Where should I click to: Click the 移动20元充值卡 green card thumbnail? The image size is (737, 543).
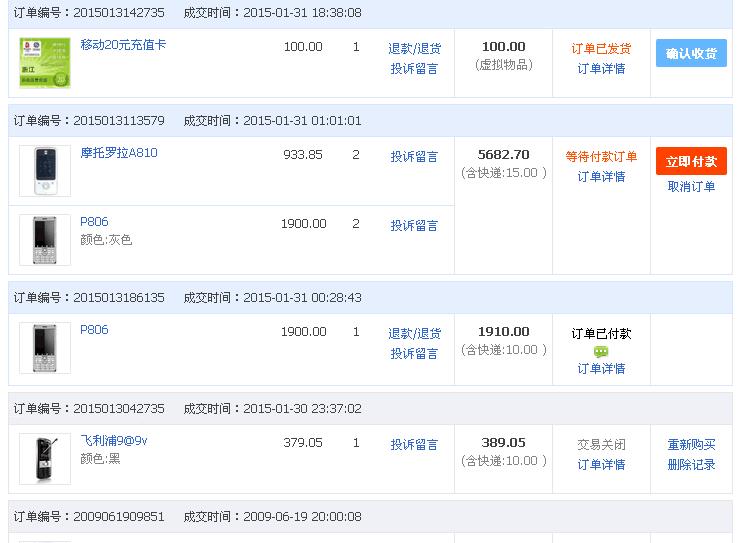click(45, 63)
